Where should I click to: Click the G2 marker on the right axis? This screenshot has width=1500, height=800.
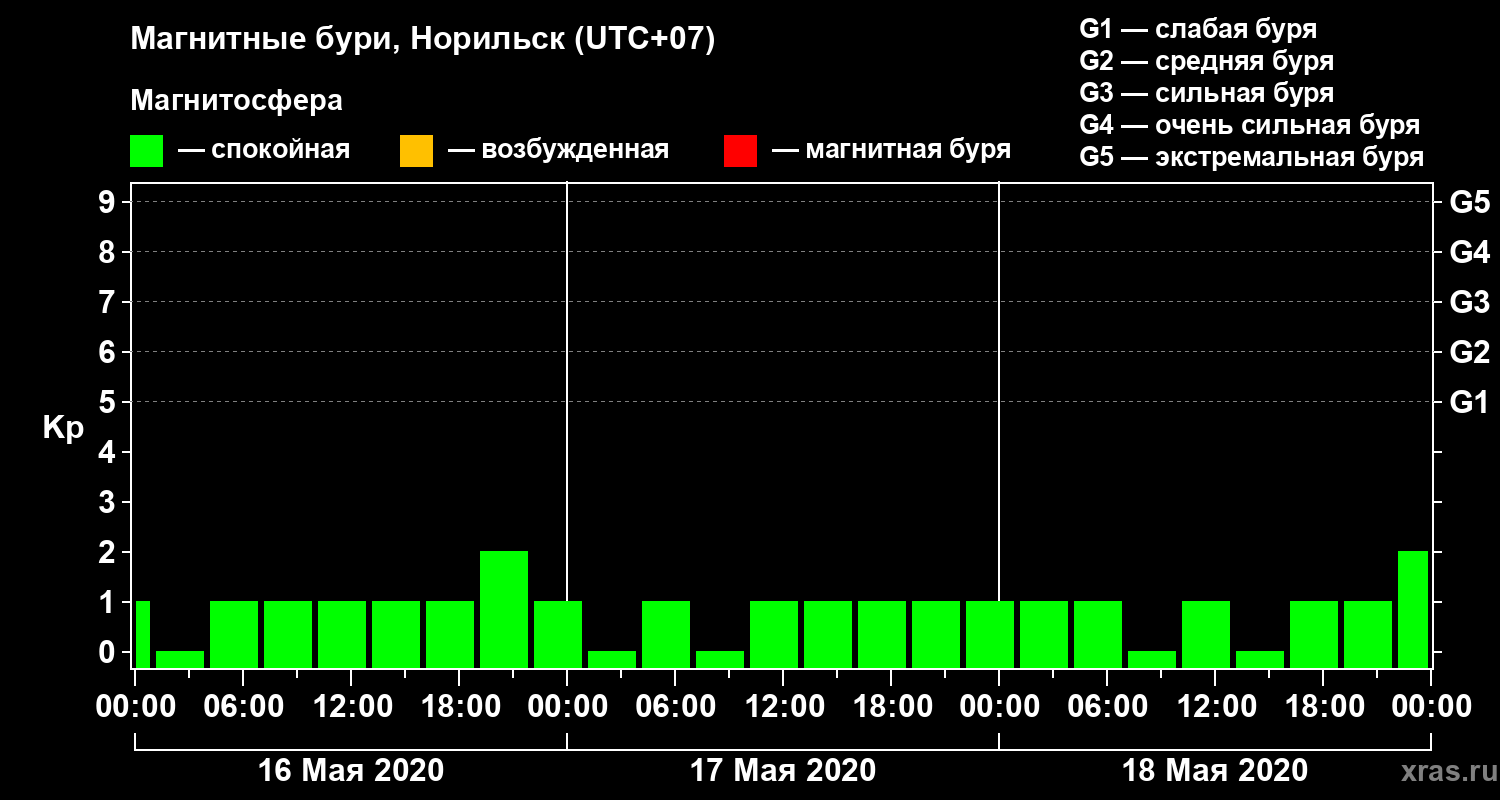click(1469, 352)
